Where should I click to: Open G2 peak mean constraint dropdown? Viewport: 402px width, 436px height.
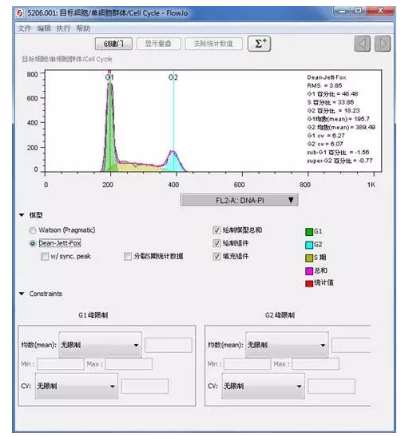(287, 345)
